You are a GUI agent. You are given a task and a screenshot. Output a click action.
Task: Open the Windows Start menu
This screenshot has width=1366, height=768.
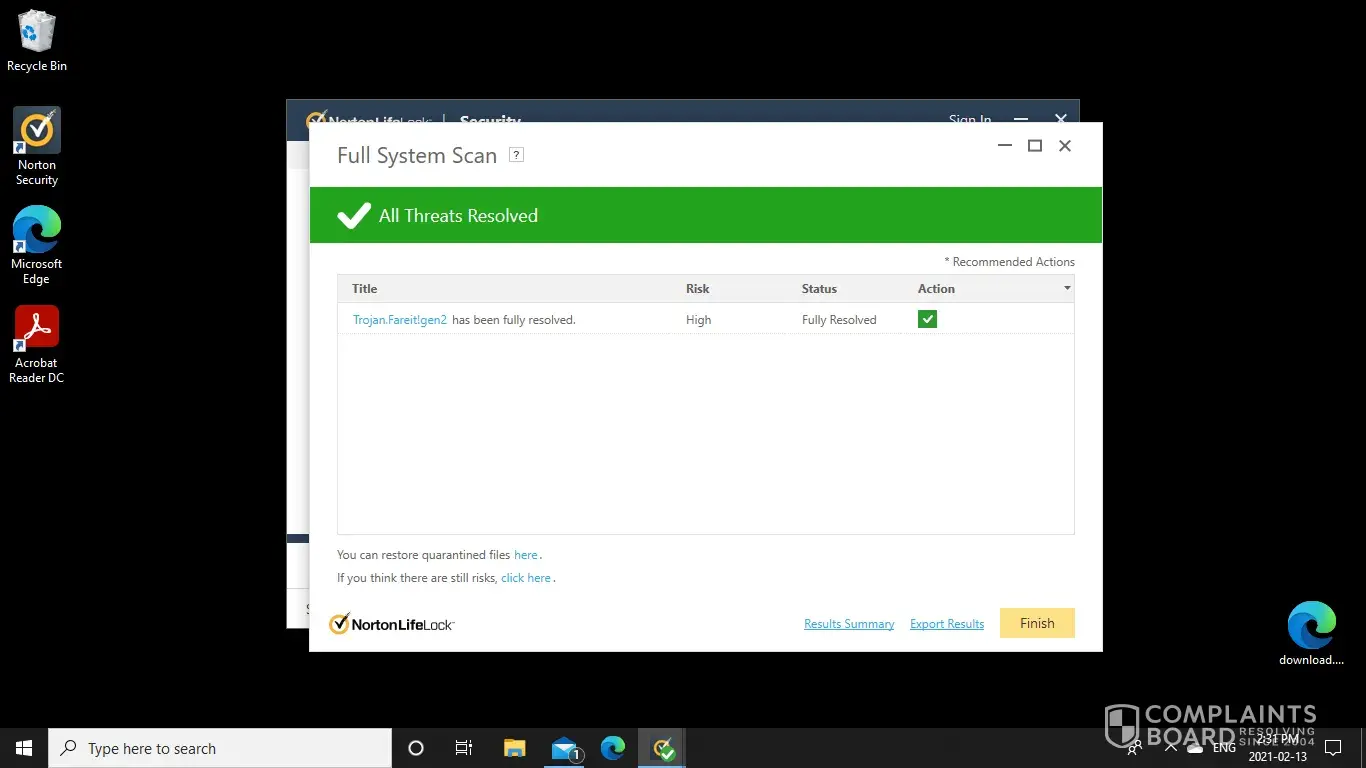click(x=24, y=748)
